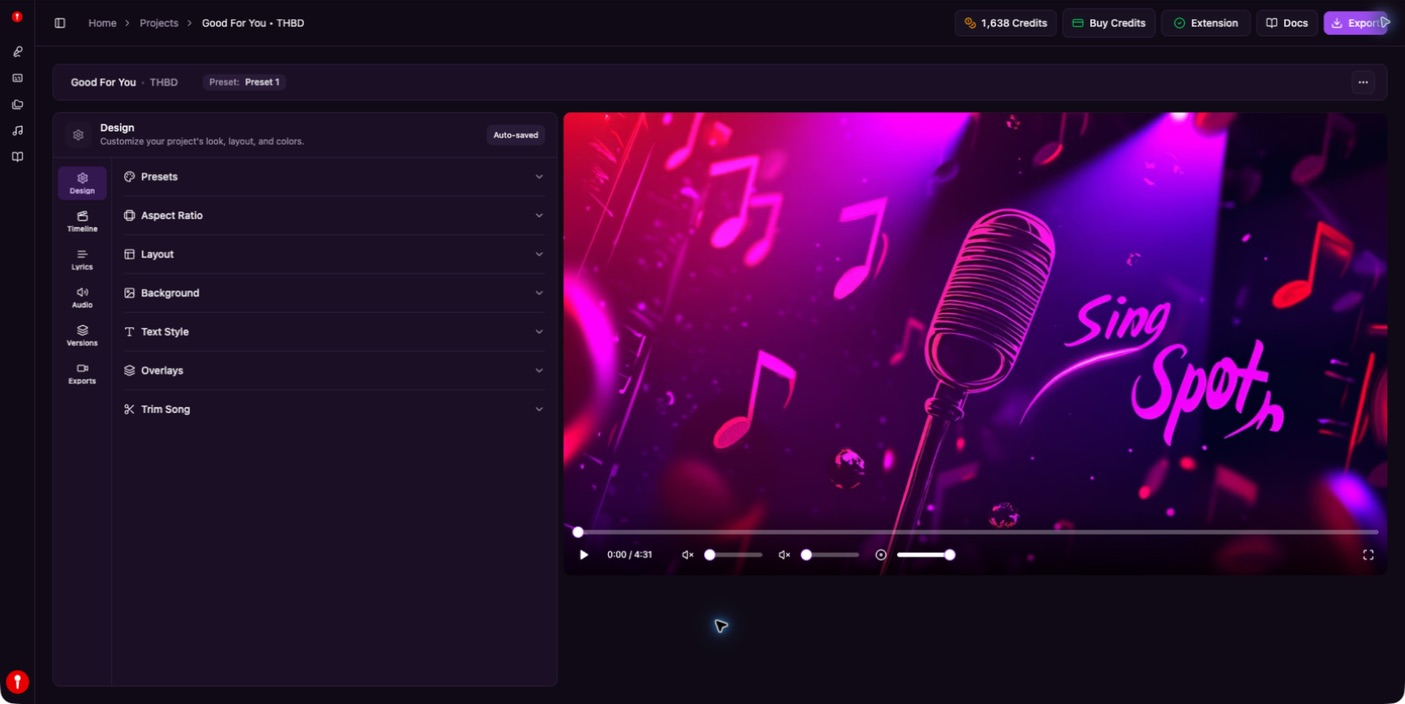
Task: Open the Docs button
Action: tap(1286, 23)
